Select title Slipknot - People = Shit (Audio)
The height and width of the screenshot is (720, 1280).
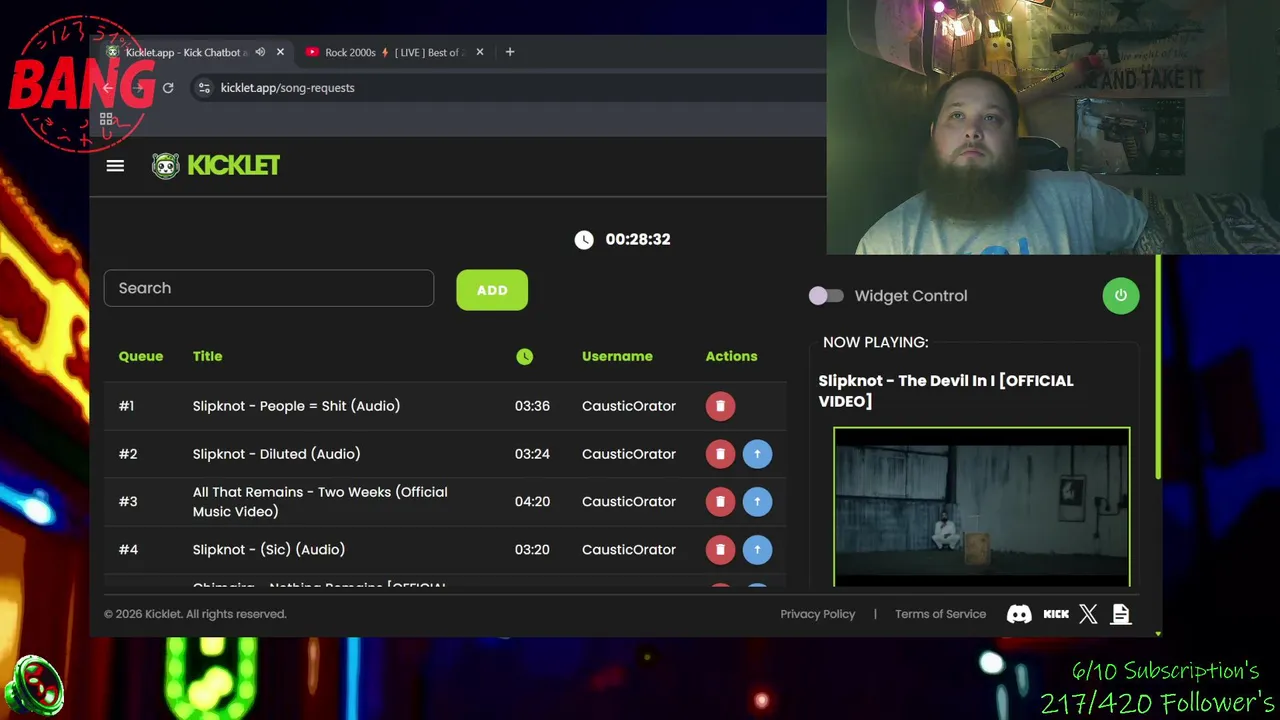[x=296, y=406]
